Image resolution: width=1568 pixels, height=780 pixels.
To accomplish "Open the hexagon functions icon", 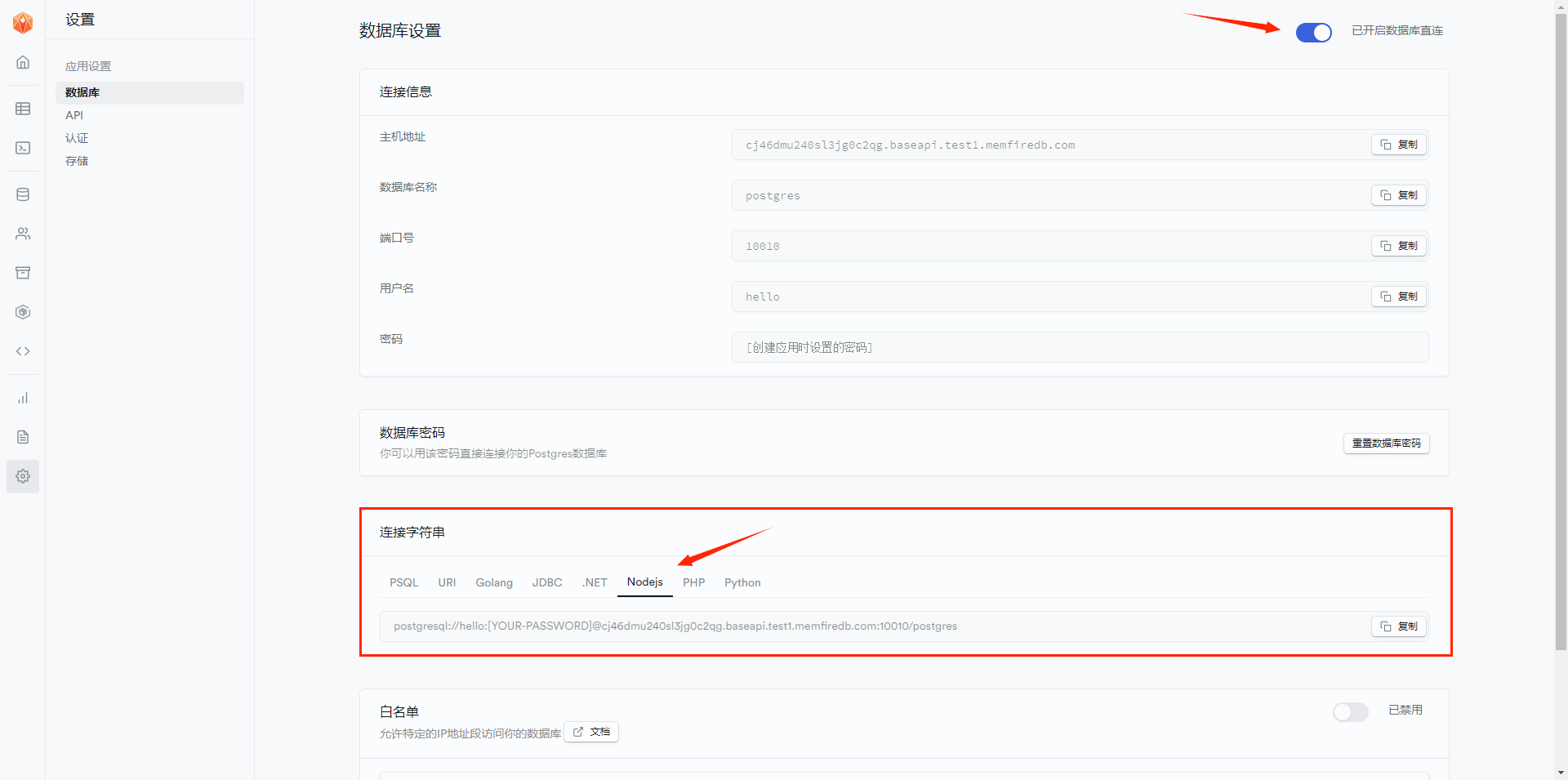I will [x=23, y=312].
